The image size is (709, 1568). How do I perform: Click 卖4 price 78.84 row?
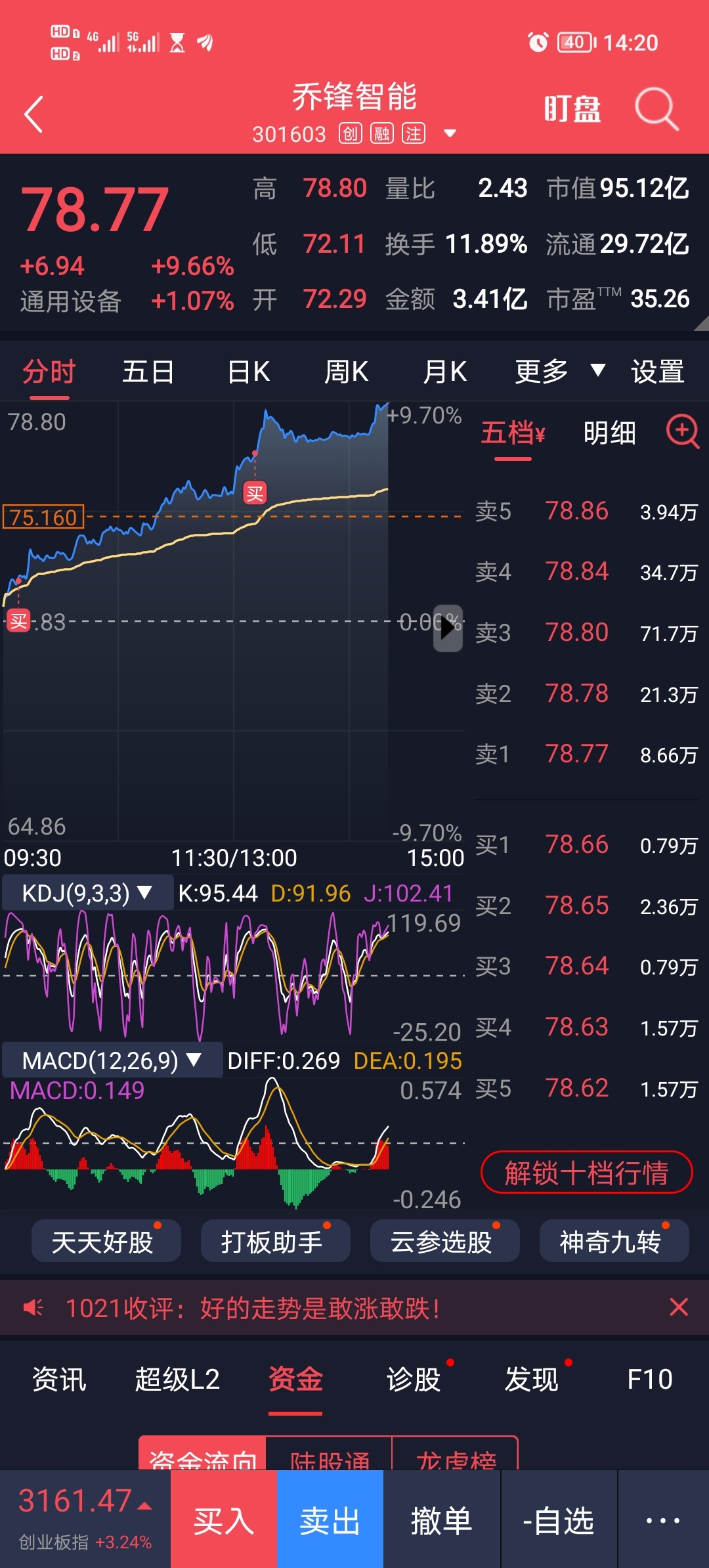click(x=587, y=572)
